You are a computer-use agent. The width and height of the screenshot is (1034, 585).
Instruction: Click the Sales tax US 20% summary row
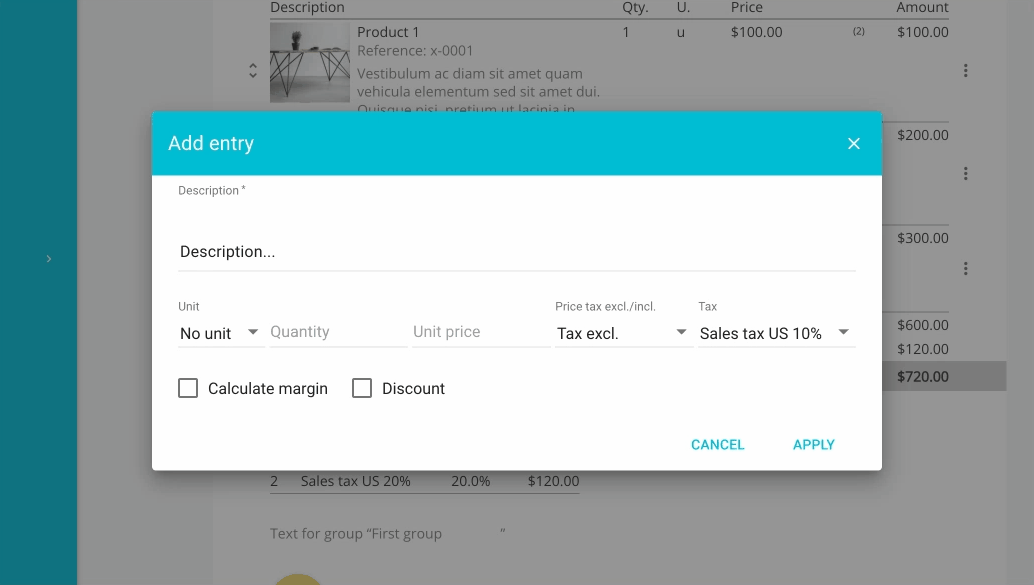click(x=425, y=481)
